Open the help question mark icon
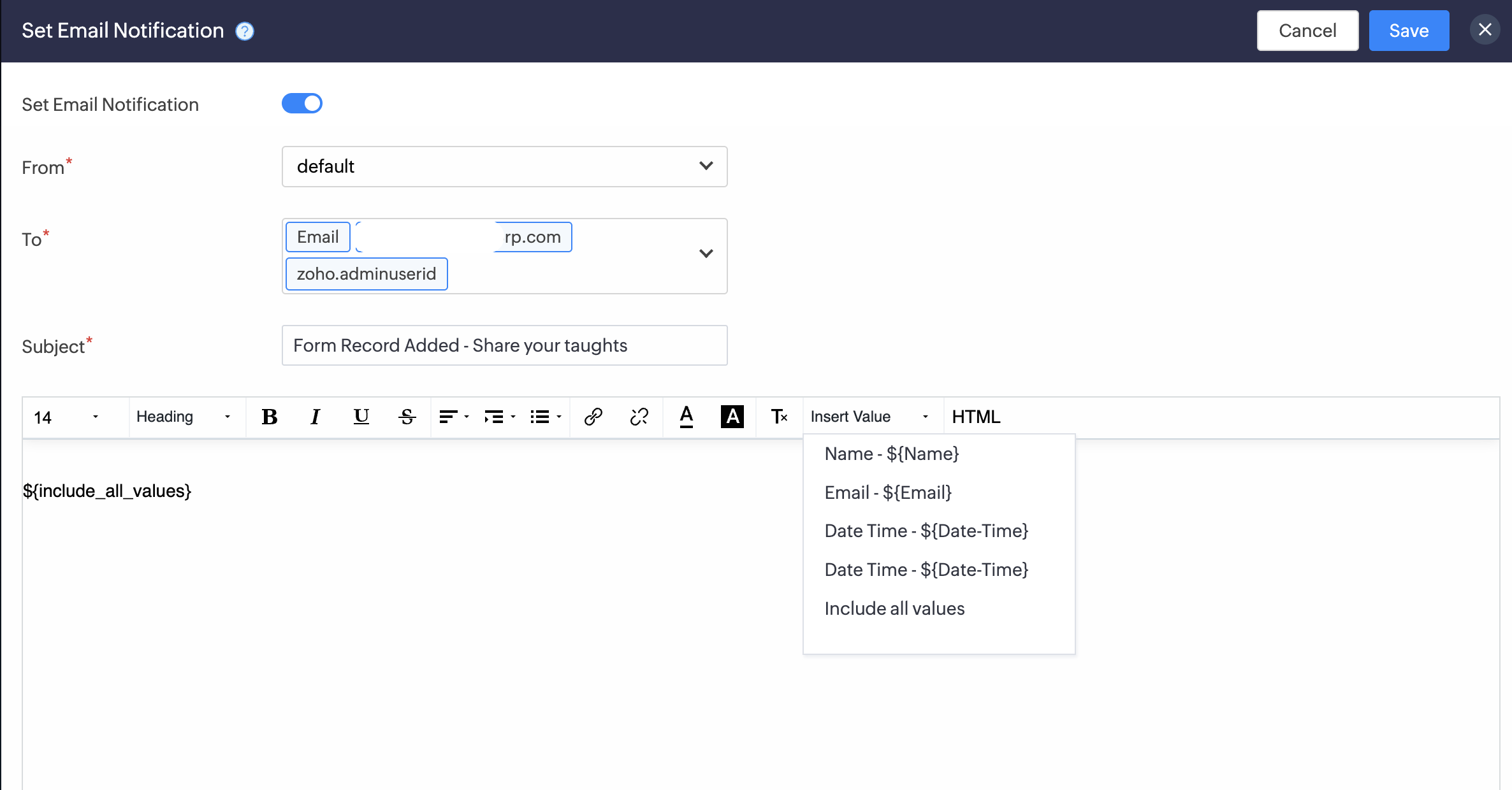The height and width of the screenshot is (790, 1512). coord(245,31)
